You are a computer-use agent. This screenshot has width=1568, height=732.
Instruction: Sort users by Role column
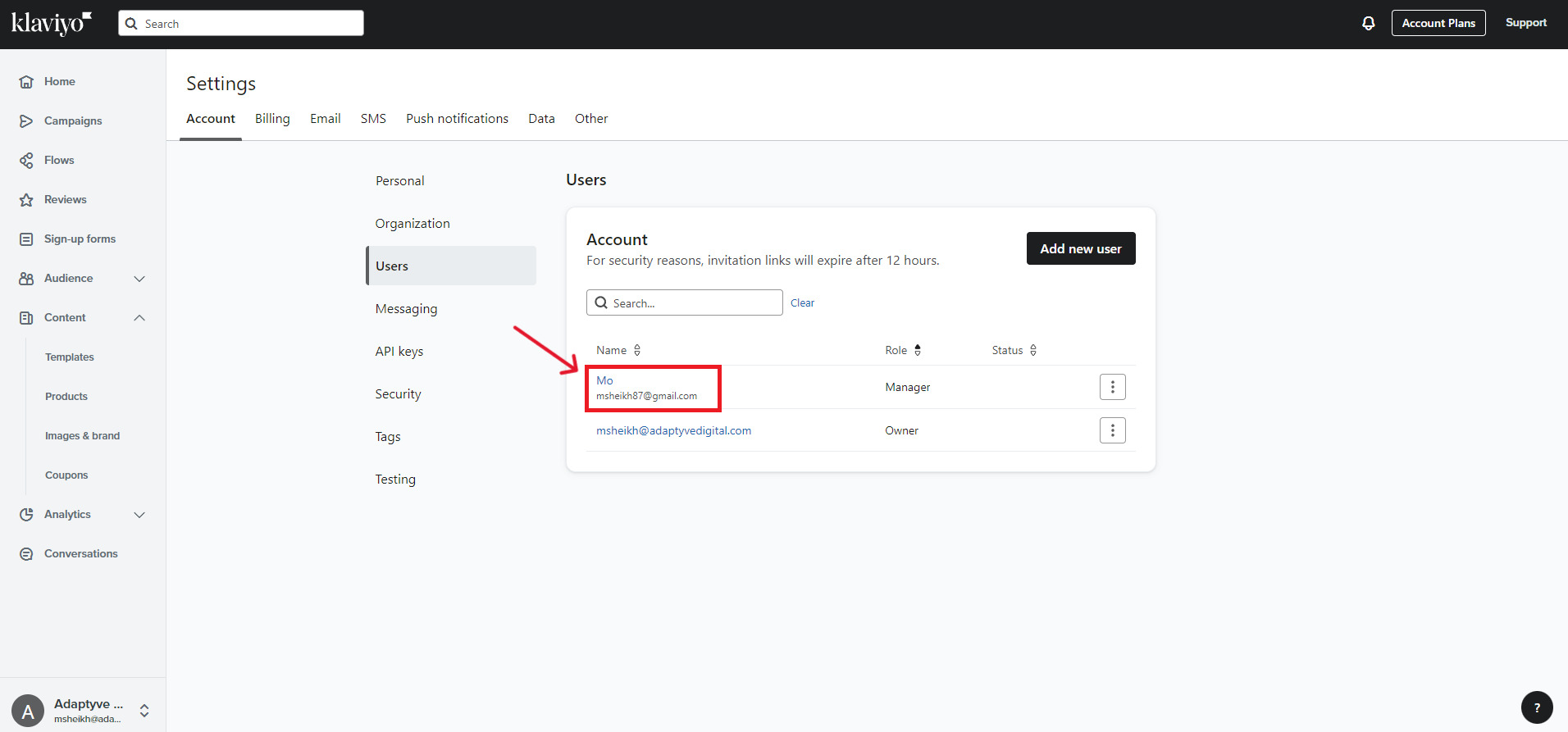(x=917, y=350)
